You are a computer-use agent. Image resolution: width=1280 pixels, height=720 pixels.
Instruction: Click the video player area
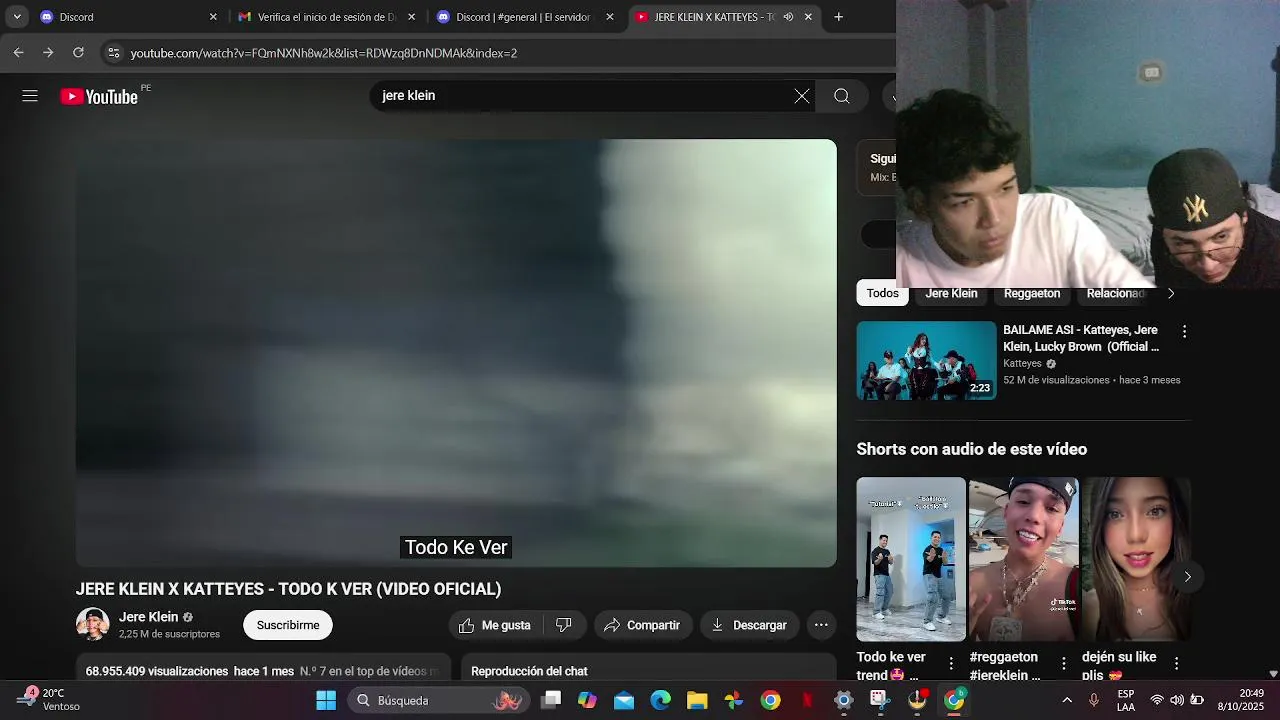point(456,353)
